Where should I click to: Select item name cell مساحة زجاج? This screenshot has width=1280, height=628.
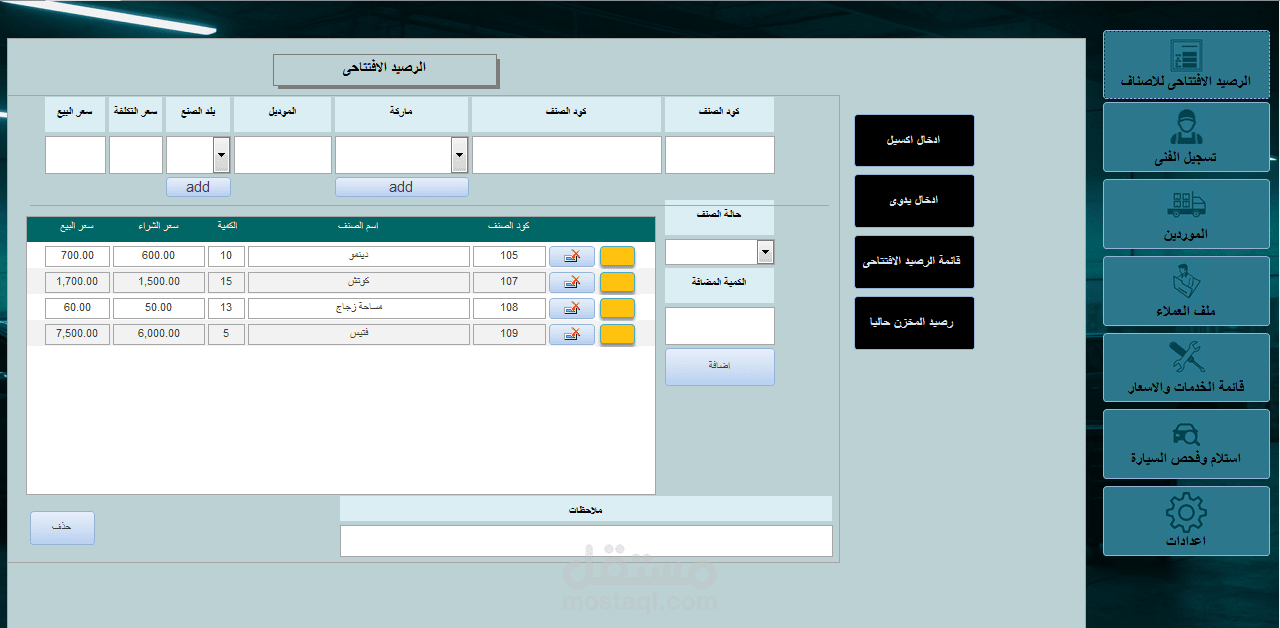359,308
